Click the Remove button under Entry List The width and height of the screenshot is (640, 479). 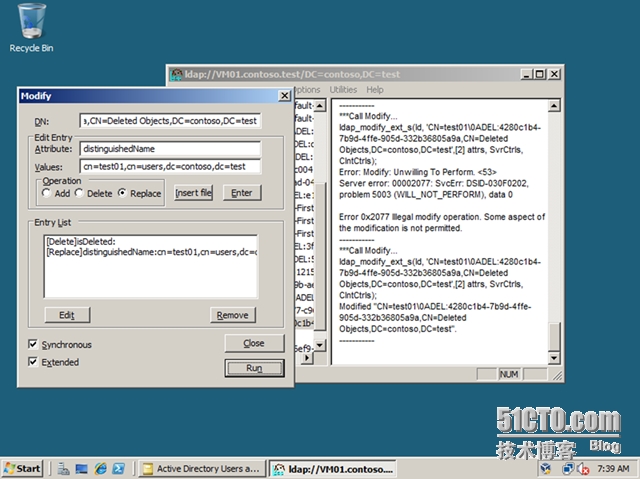click(x=233, y=315)
